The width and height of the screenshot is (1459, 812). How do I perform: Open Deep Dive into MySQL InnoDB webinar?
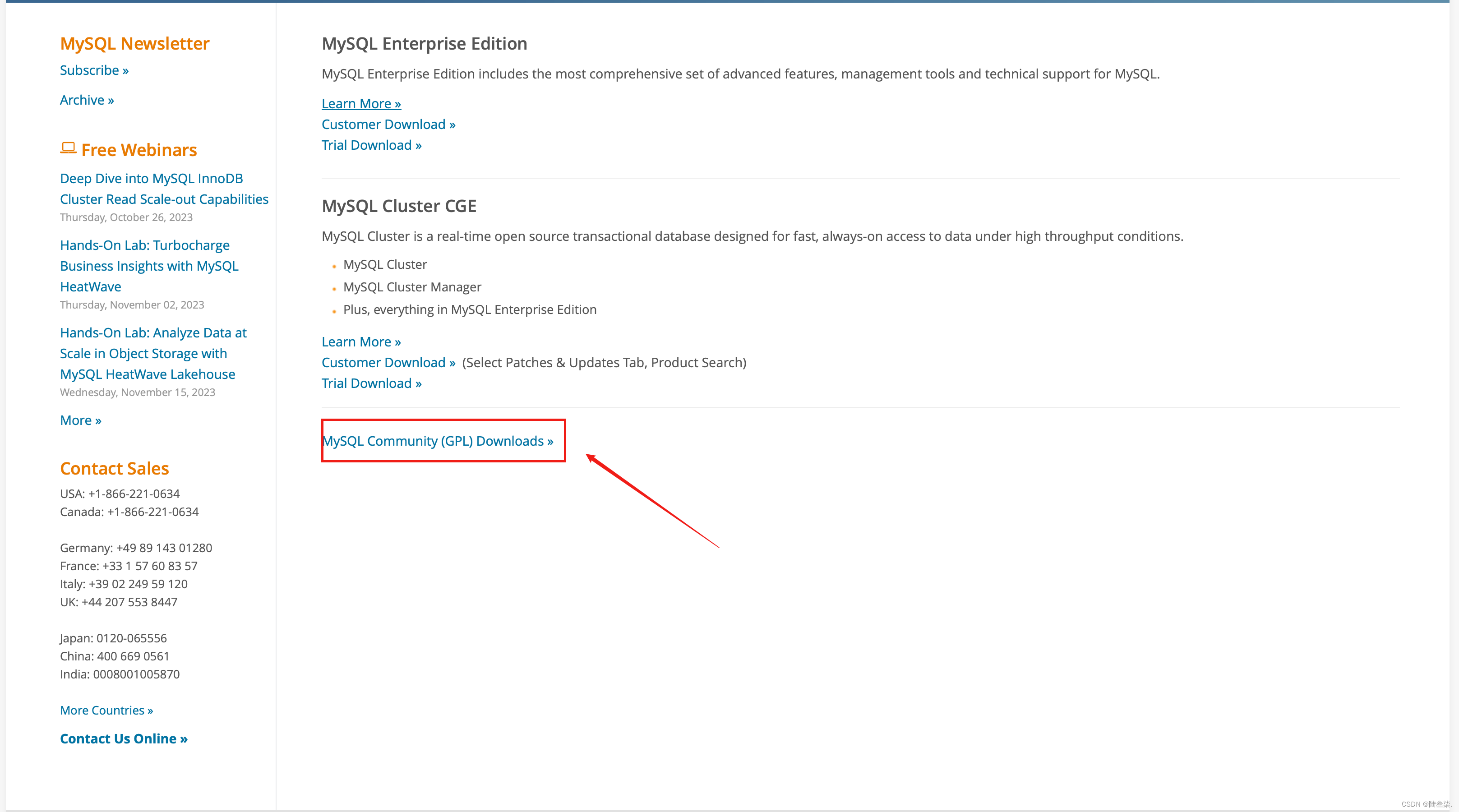click(164, 189)
